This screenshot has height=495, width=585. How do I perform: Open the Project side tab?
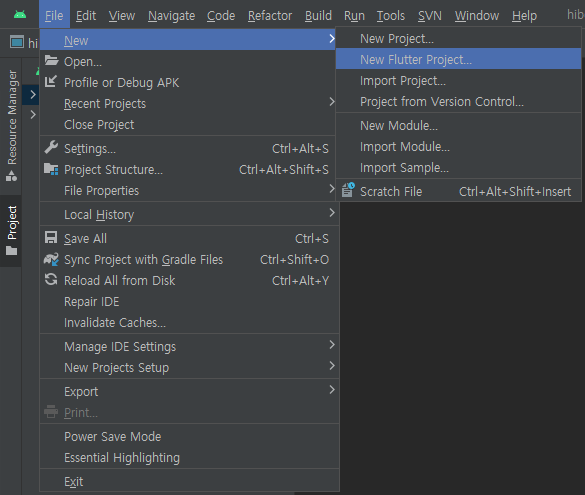click(x=11, y=231)
